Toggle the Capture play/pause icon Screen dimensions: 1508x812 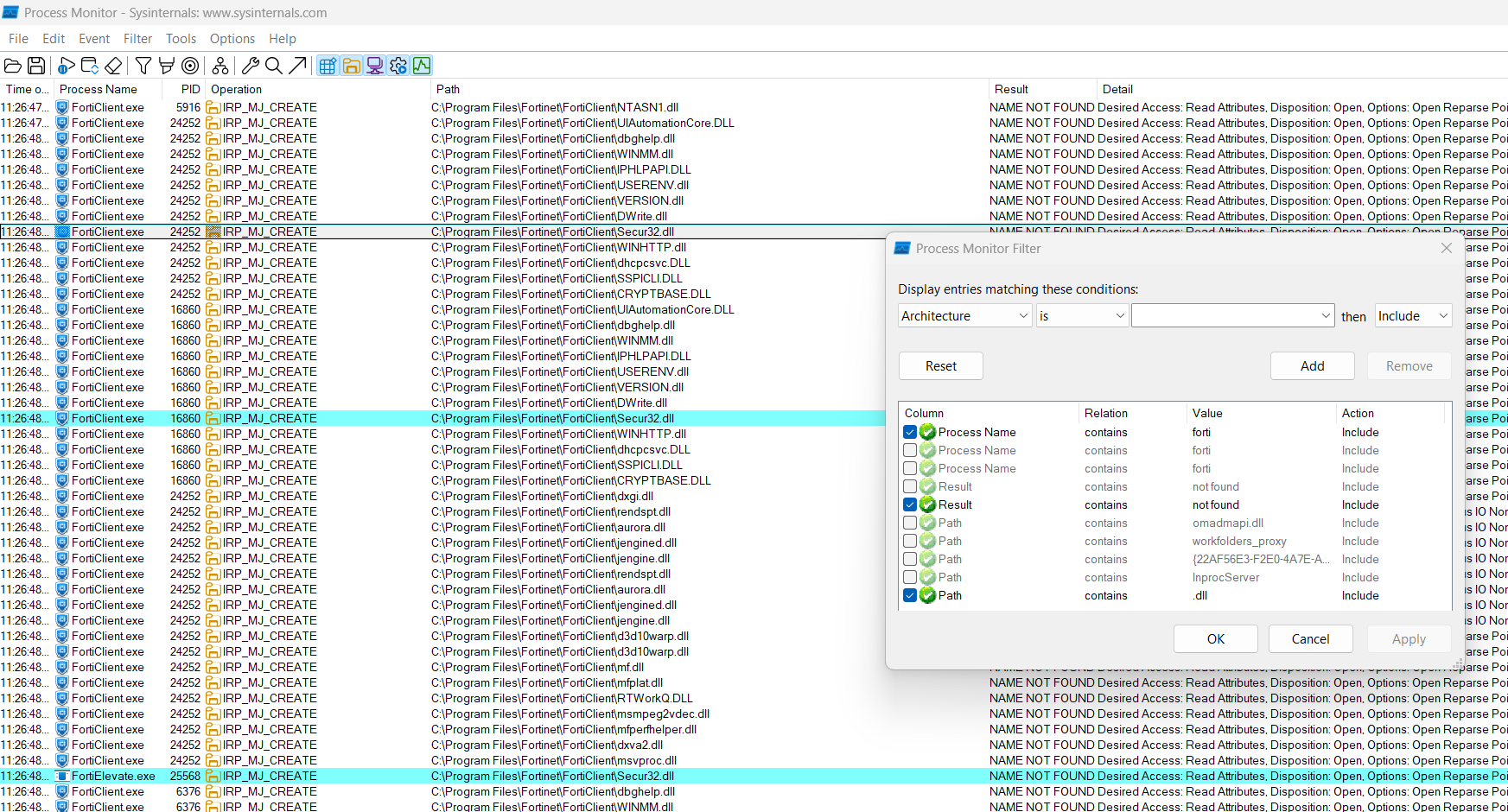[x=67, y=66]
